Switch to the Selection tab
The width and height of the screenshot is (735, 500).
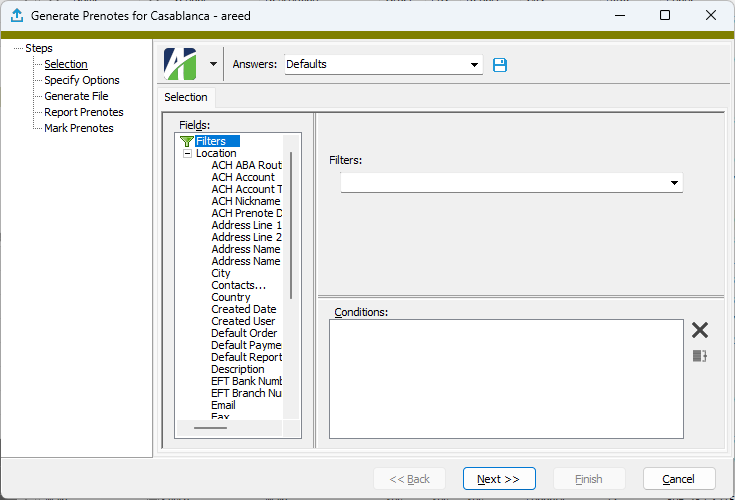point(186,97)
